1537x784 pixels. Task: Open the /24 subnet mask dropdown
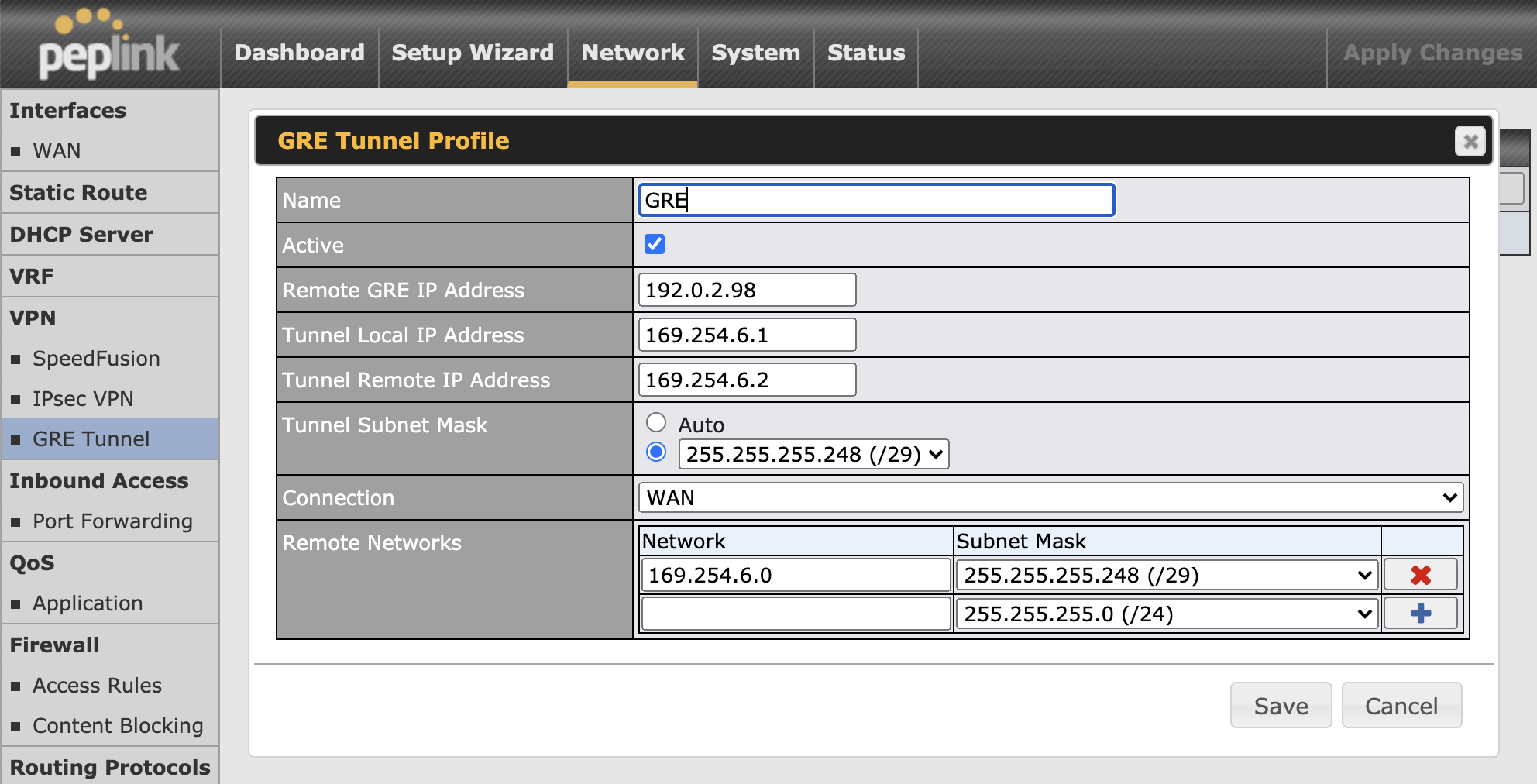tap(1165, 612)
